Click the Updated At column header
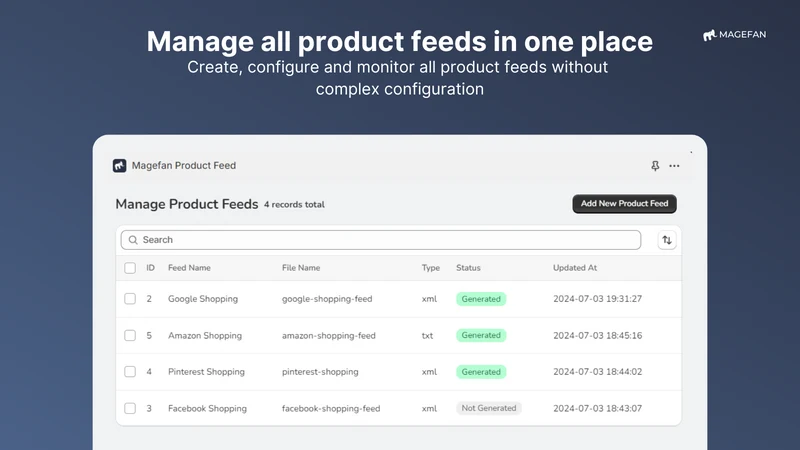This screenshot has width=800, height=450. click(575, 268)
